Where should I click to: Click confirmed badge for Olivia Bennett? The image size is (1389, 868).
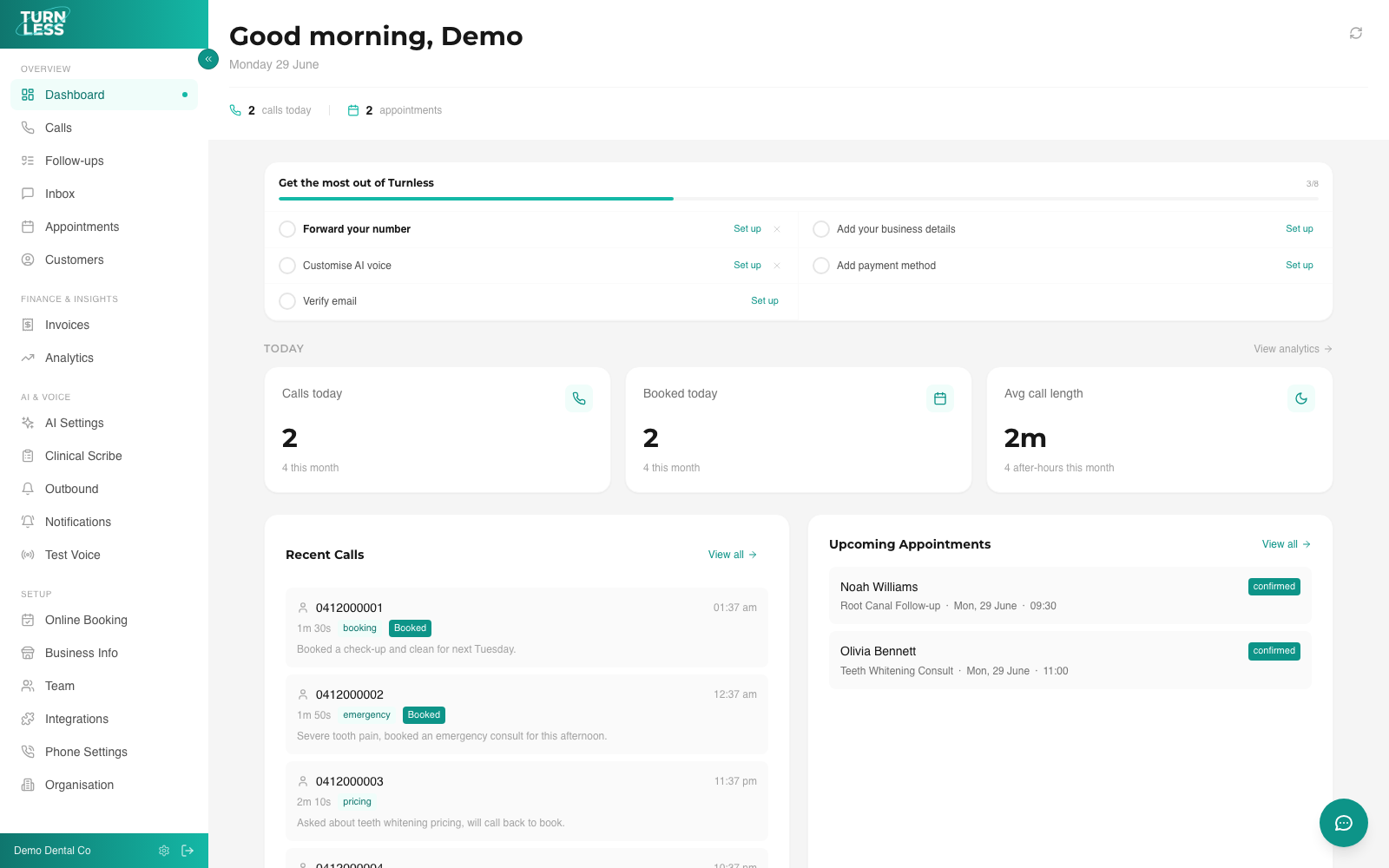point(1274,651)
